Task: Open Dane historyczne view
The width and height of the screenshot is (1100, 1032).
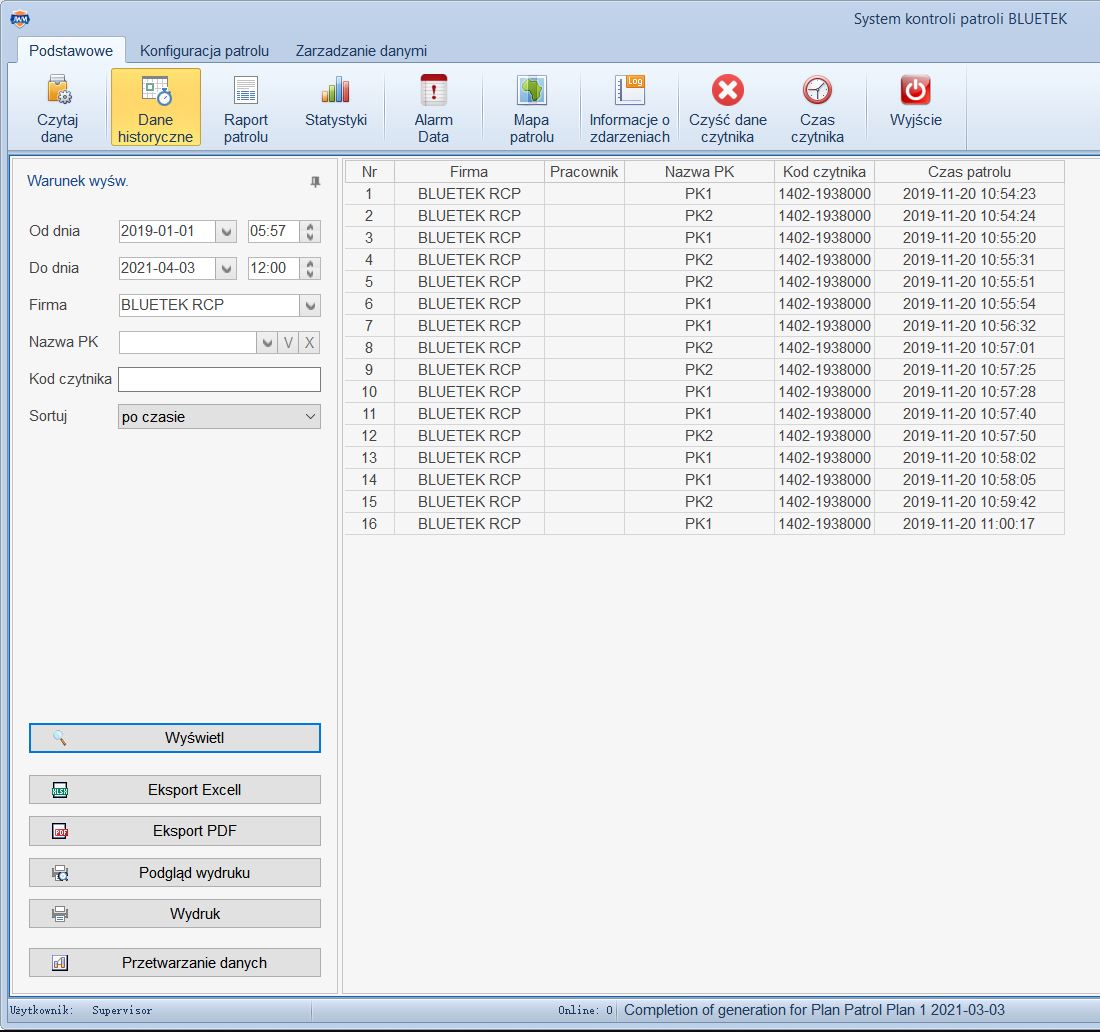Action: [156, 107]
